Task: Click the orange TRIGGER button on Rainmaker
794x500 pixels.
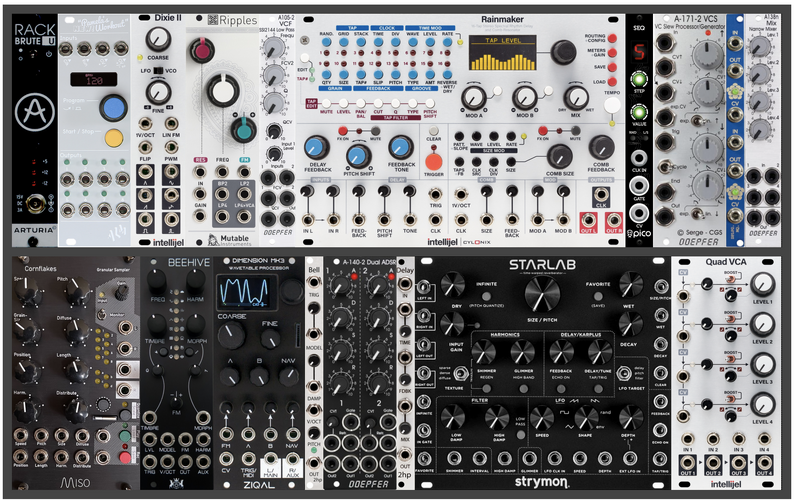Action: pos(433,162)
